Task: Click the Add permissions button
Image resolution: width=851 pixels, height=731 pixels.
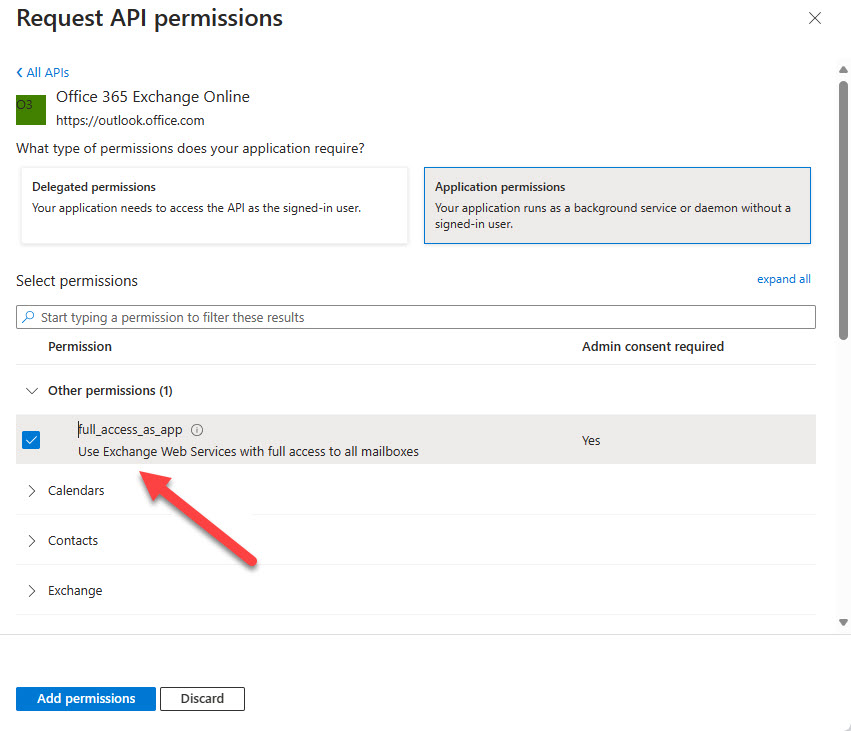Action: (x=86, y=698)
